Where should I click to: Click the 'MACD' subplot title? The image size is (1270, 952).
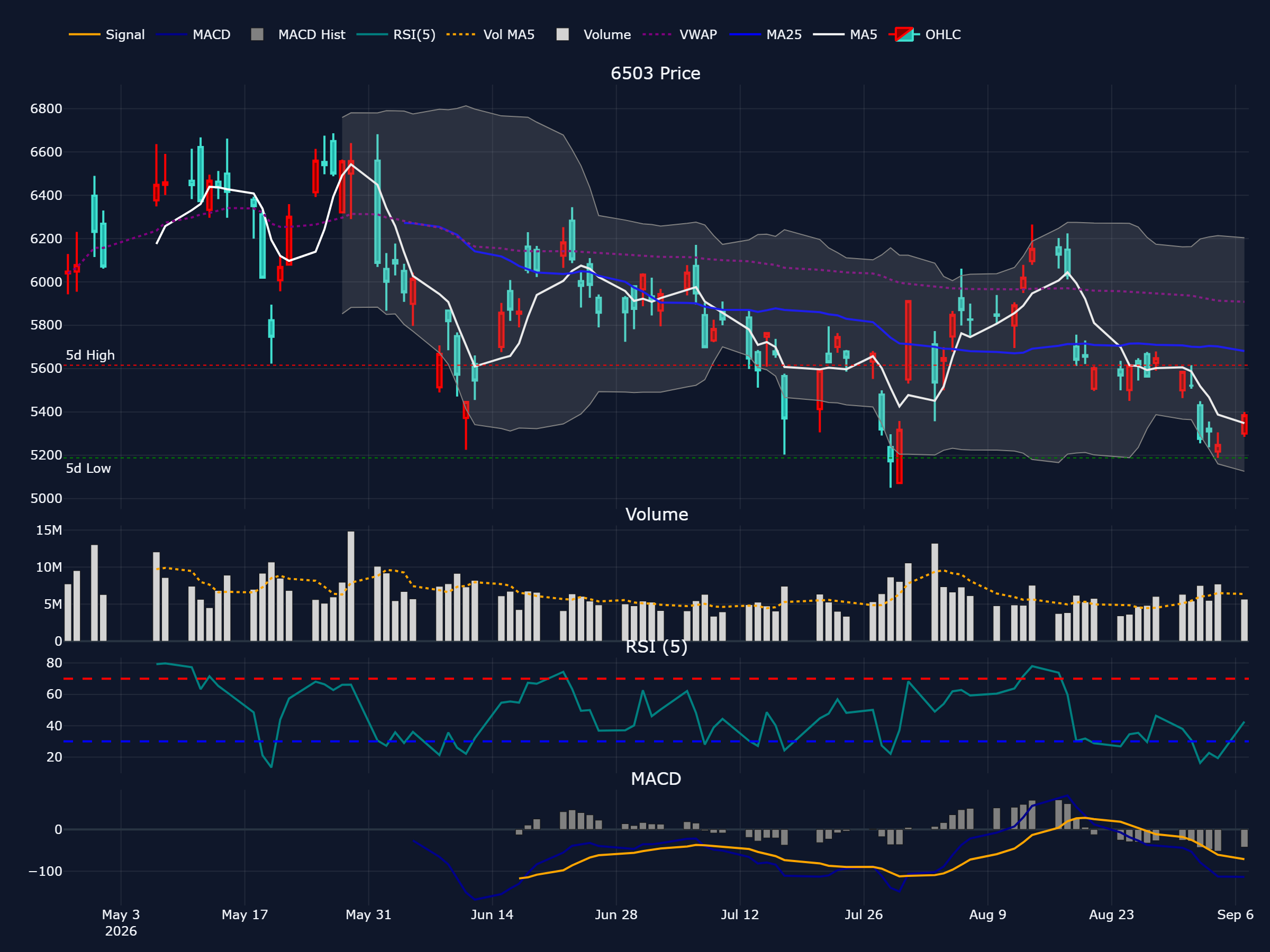[x=656, y=779]
